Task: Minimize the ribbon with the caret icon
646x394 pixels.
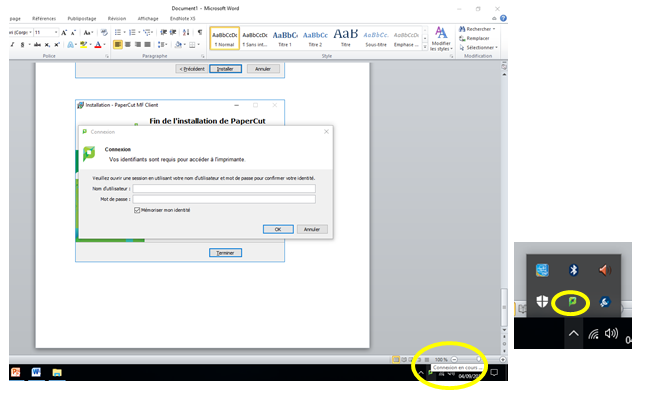Action: 494,19
